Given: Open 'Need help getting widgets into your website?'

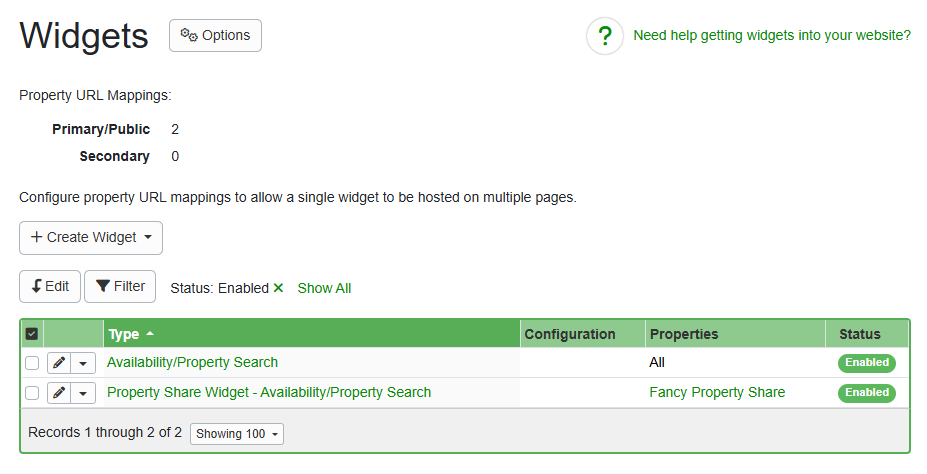Looking at the screenshot, I should pyautogui.click(x=772, y=35).
